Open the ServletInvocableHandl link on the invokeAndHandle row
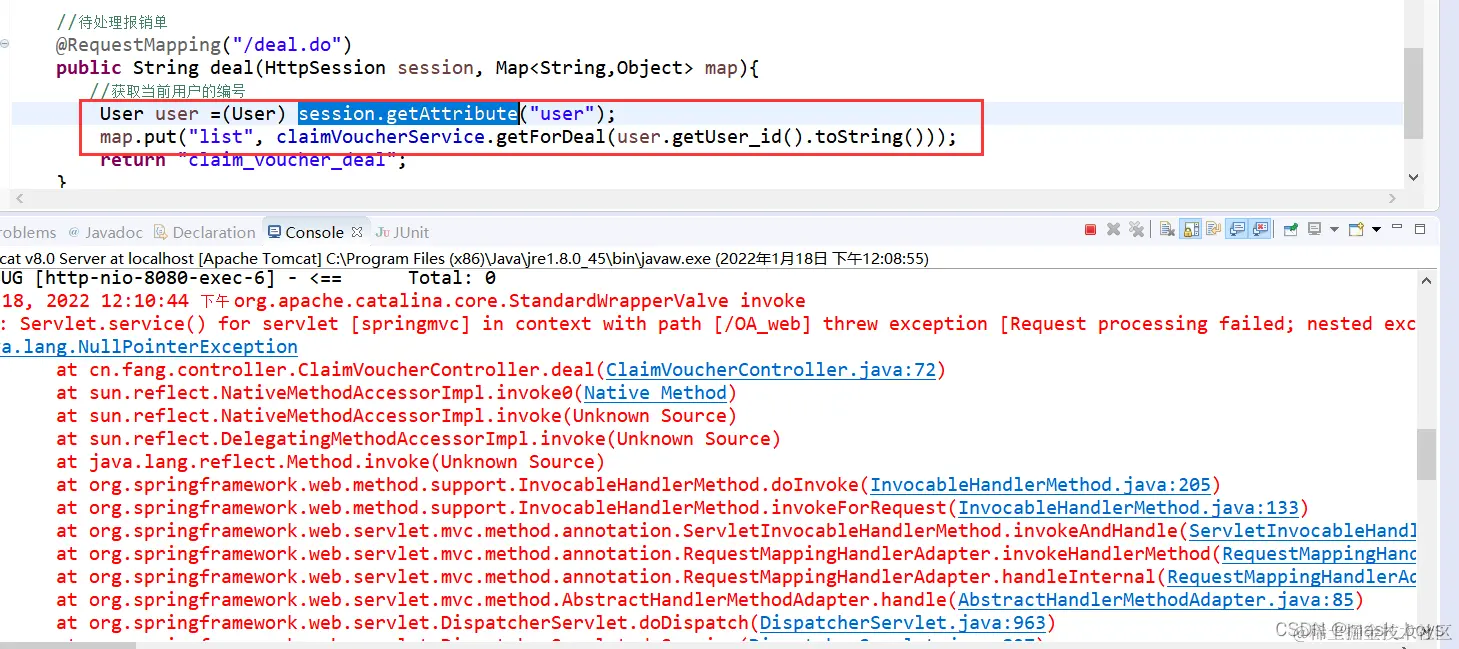 point(1303,531)
